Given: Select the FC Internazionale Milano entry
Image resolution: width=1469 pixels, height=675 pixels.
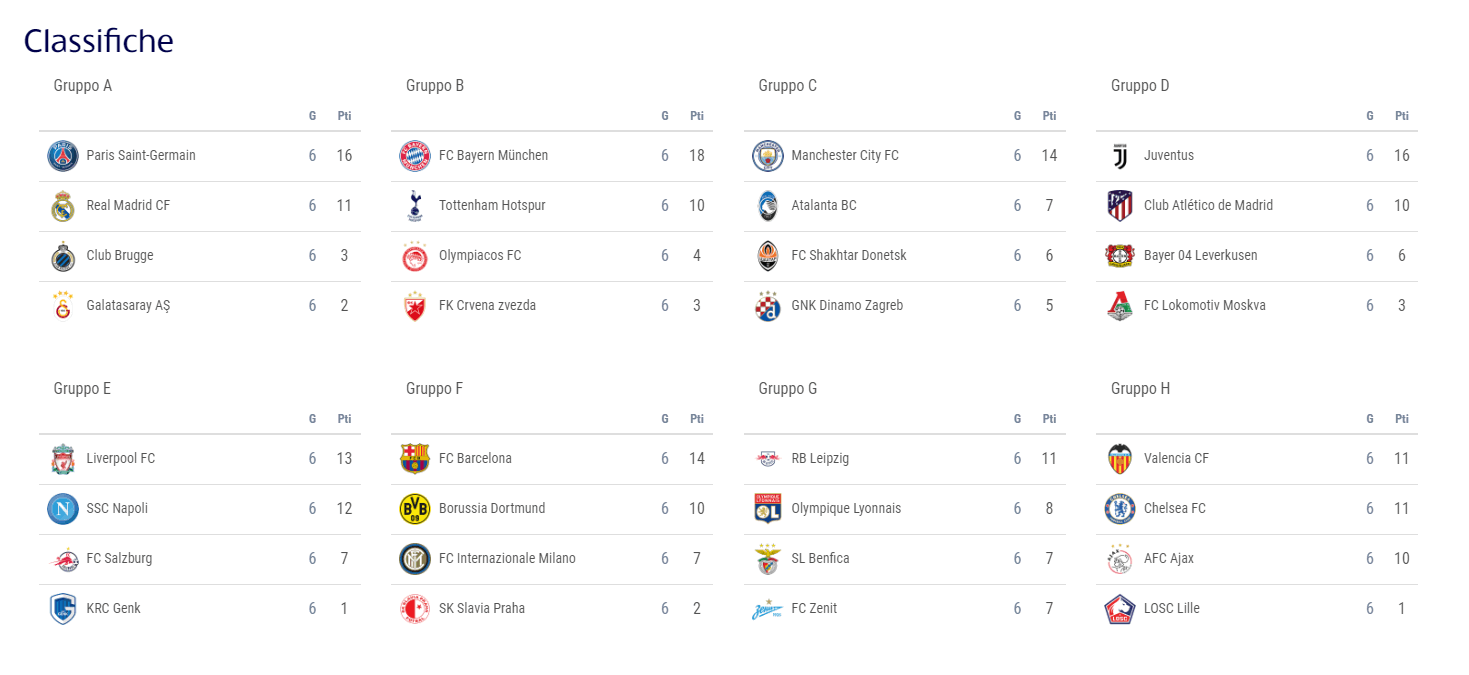Looking at the screenshot, I should pos(507,558).
